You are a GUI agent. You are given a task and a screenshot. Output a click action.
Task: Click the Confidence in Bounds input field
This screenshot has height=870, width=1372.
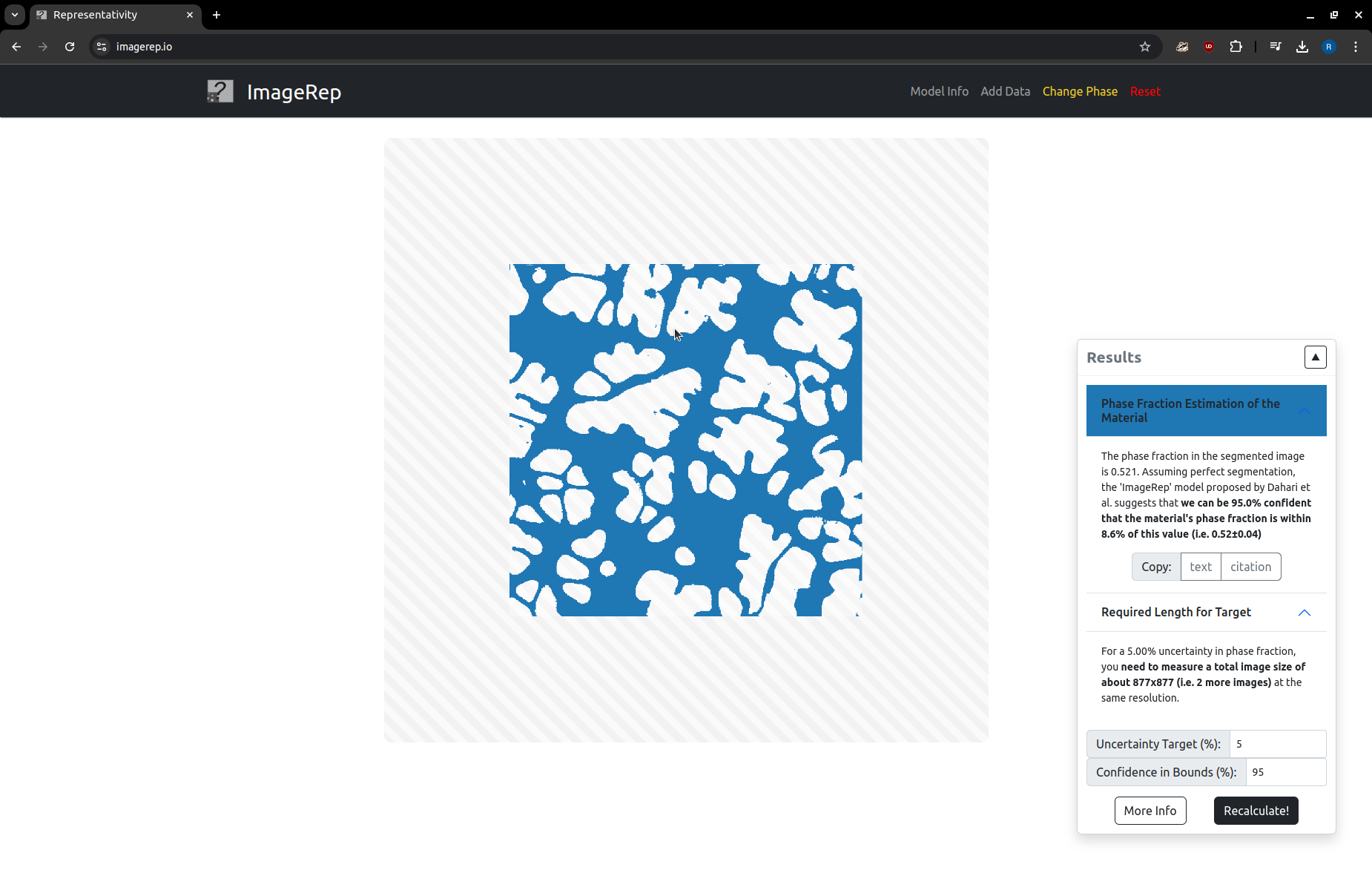click(1285, 772)
